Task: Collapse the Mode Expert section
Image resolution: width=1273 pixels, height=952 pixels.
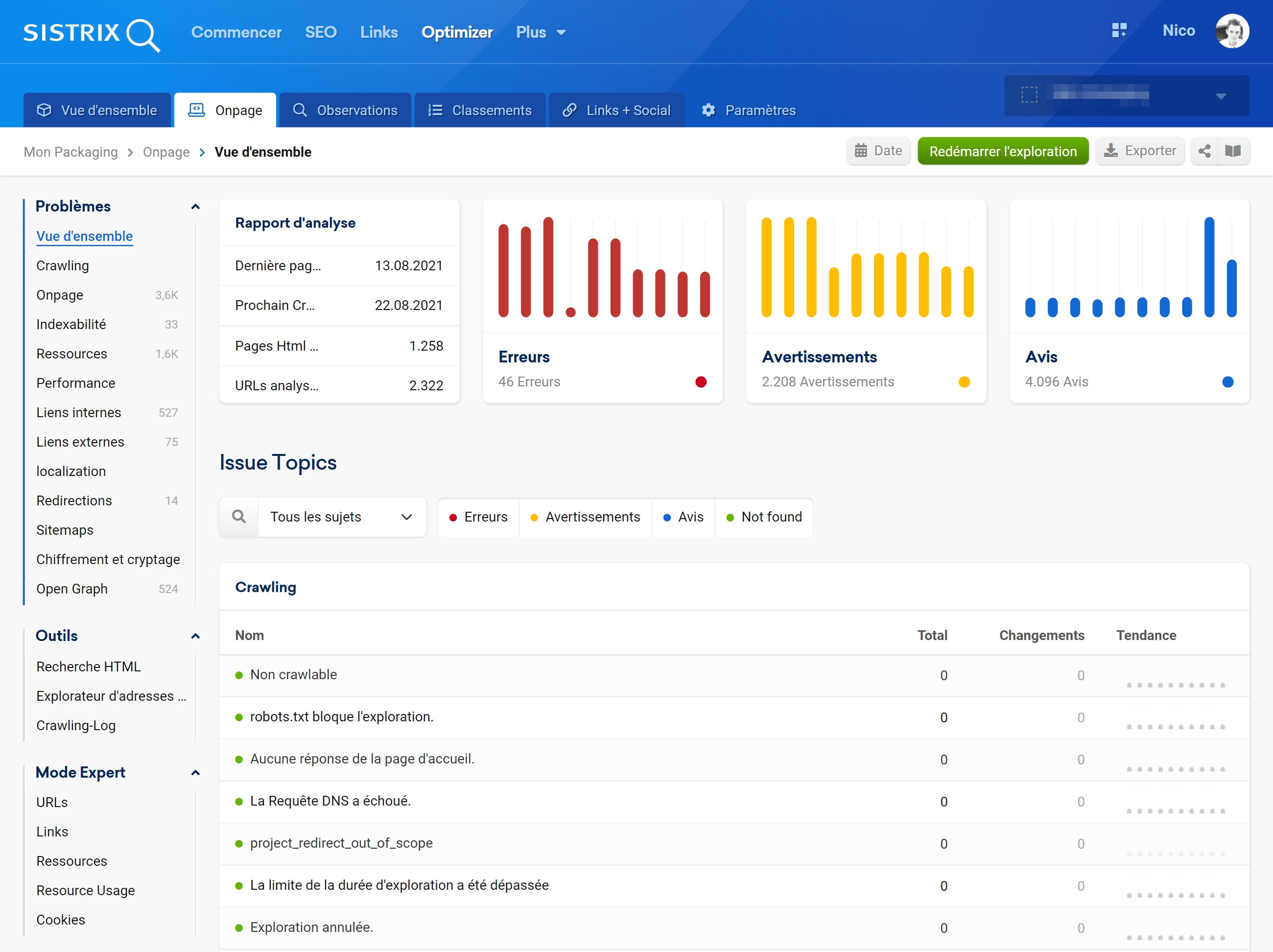Action: pos(195,772)
